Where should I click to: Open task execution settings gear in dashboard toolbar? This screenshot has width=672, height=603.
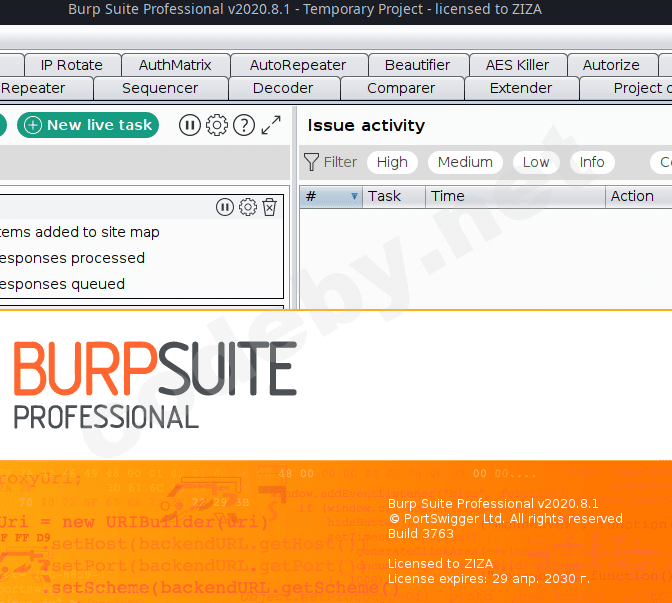217,126
